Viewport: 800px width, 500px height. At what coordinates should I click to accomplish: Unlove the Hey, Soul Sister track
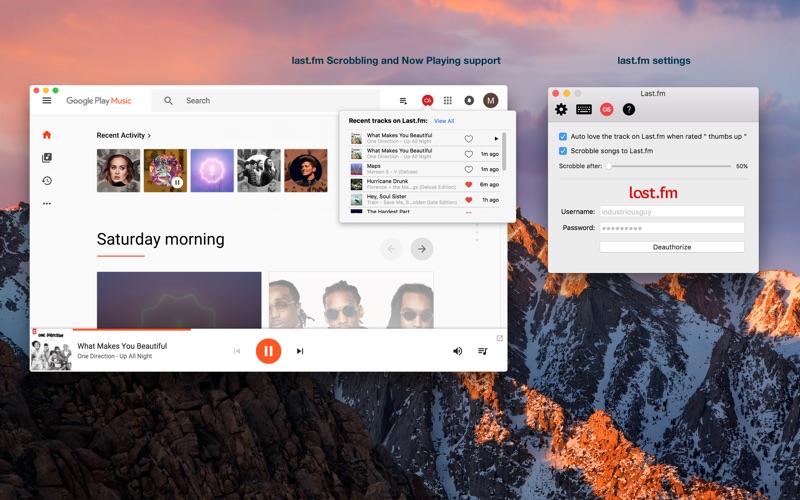(468, 200)
